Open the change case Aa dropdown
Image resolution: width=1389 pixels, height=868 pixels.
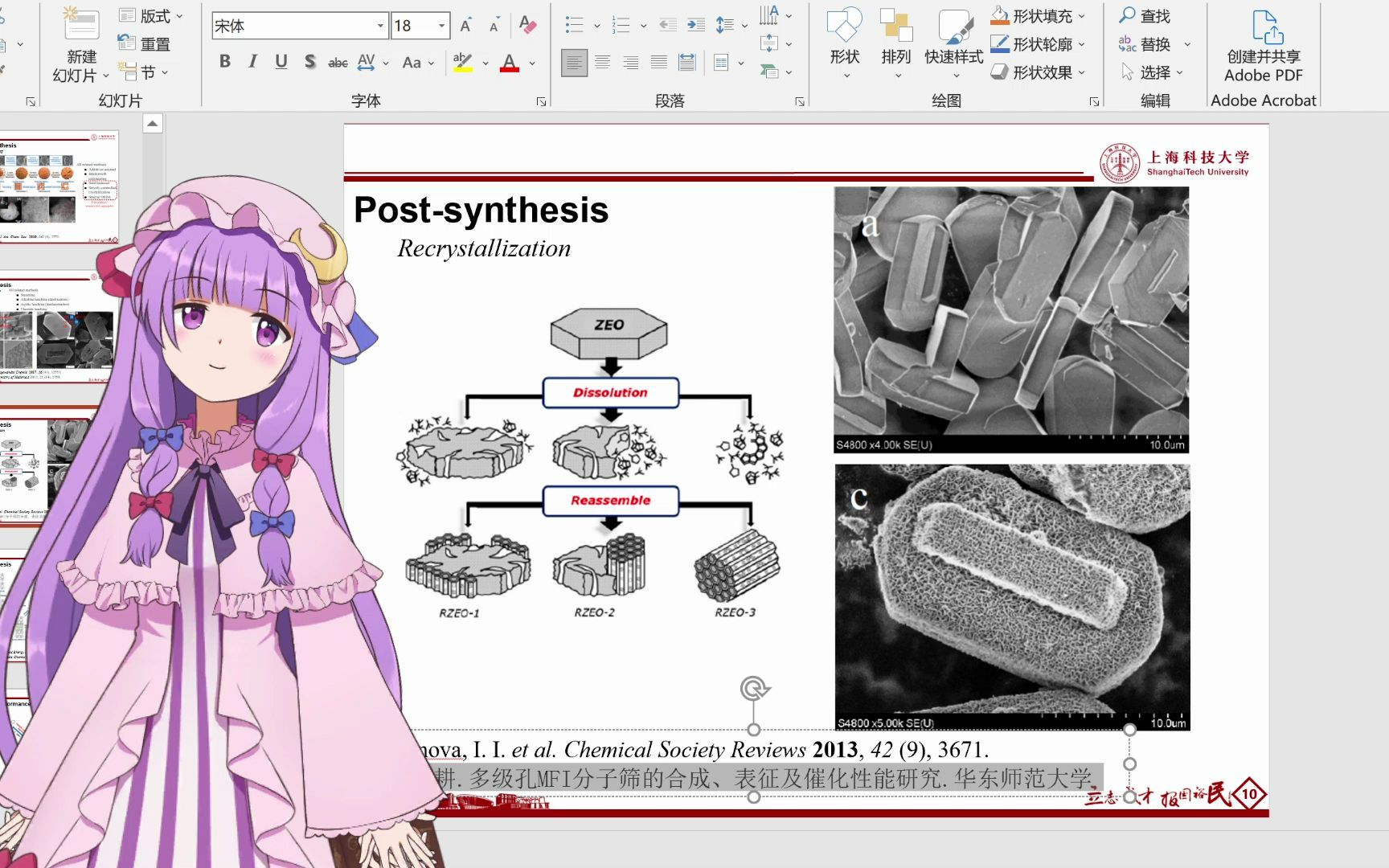click(419, 62)
